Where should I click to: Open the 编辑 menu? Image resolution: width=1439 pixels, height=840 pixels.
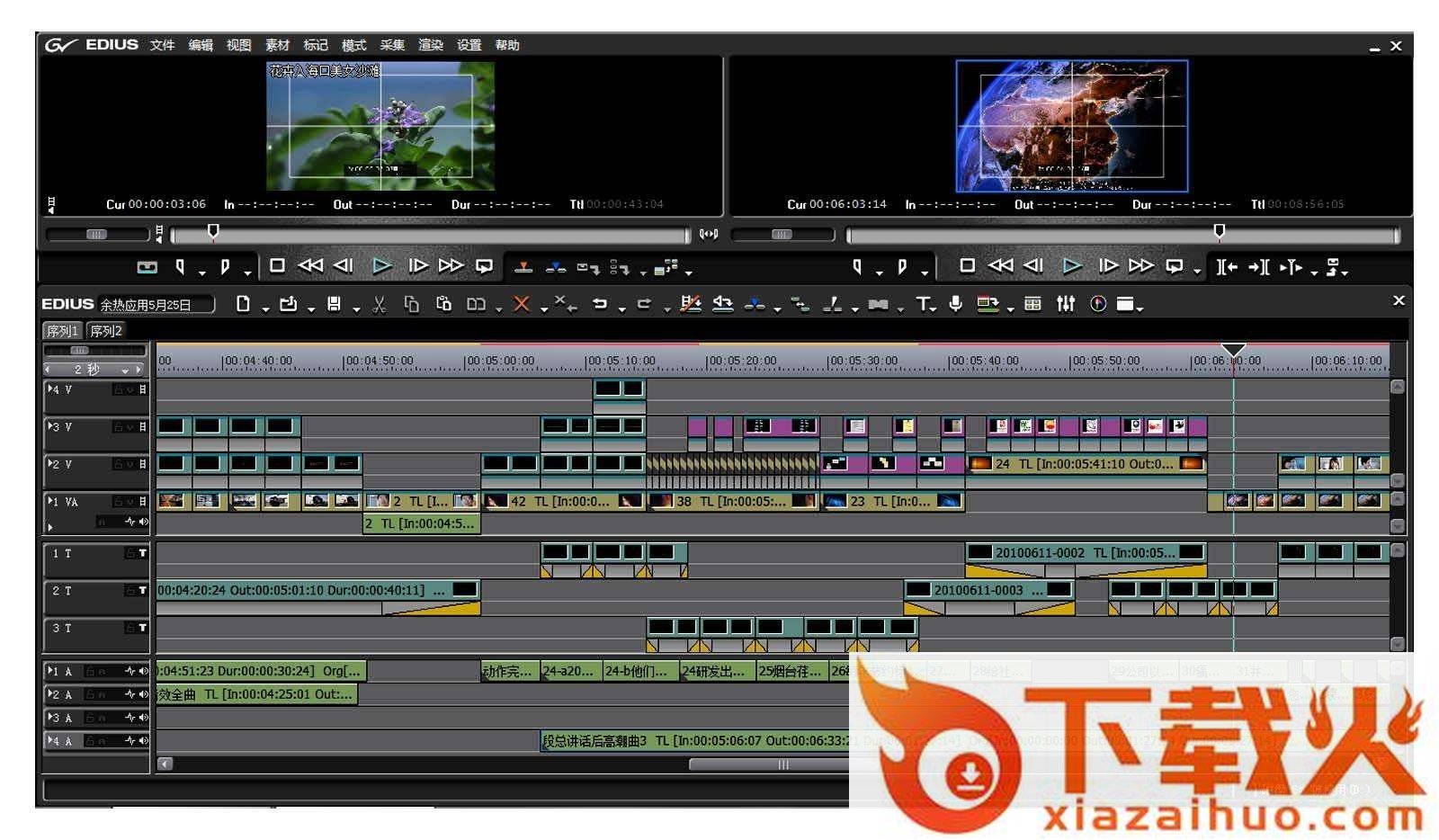(201, 45)
